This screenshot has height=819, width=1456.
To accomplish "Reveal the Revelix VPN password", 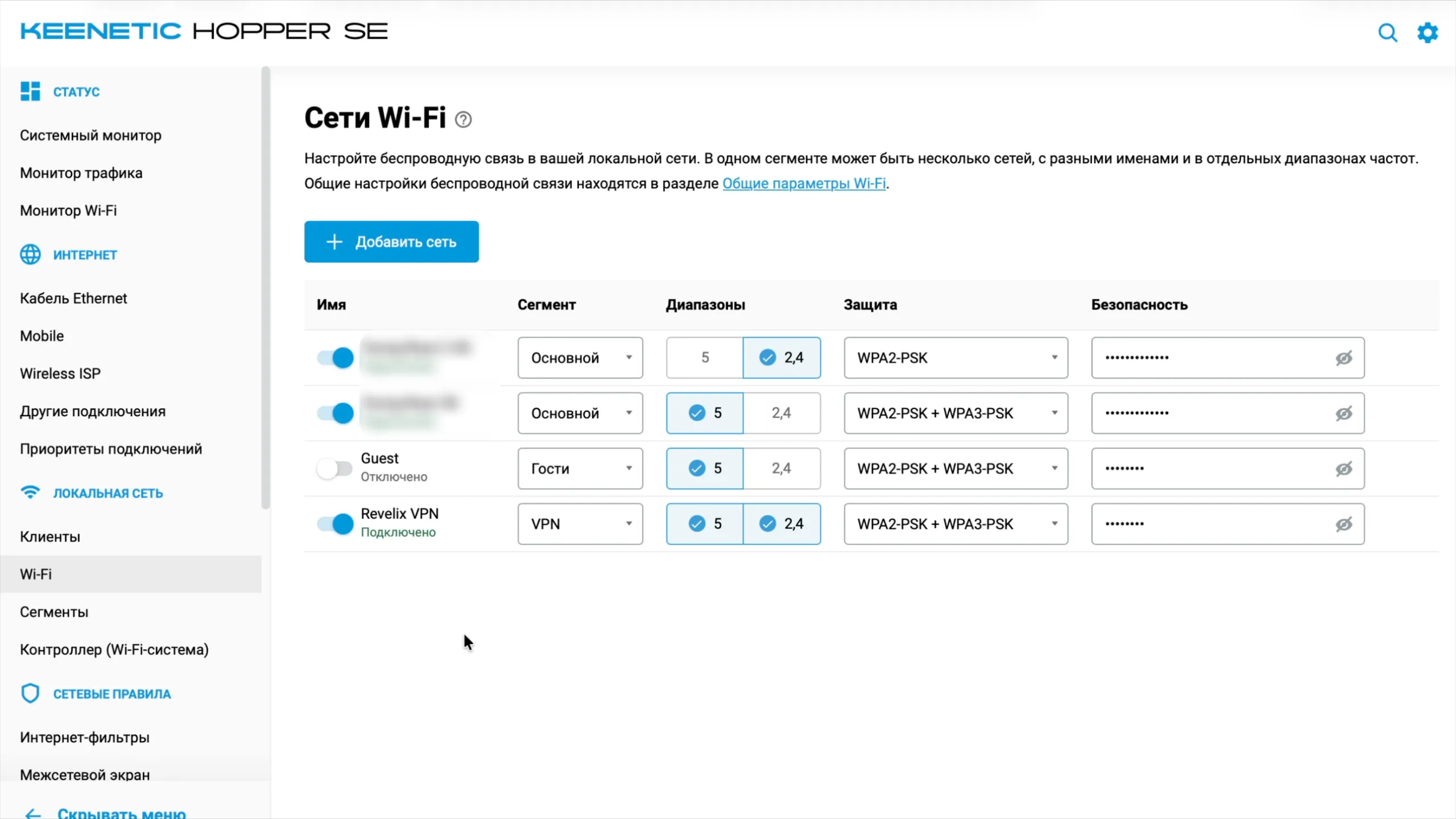I will point(1344,524).
